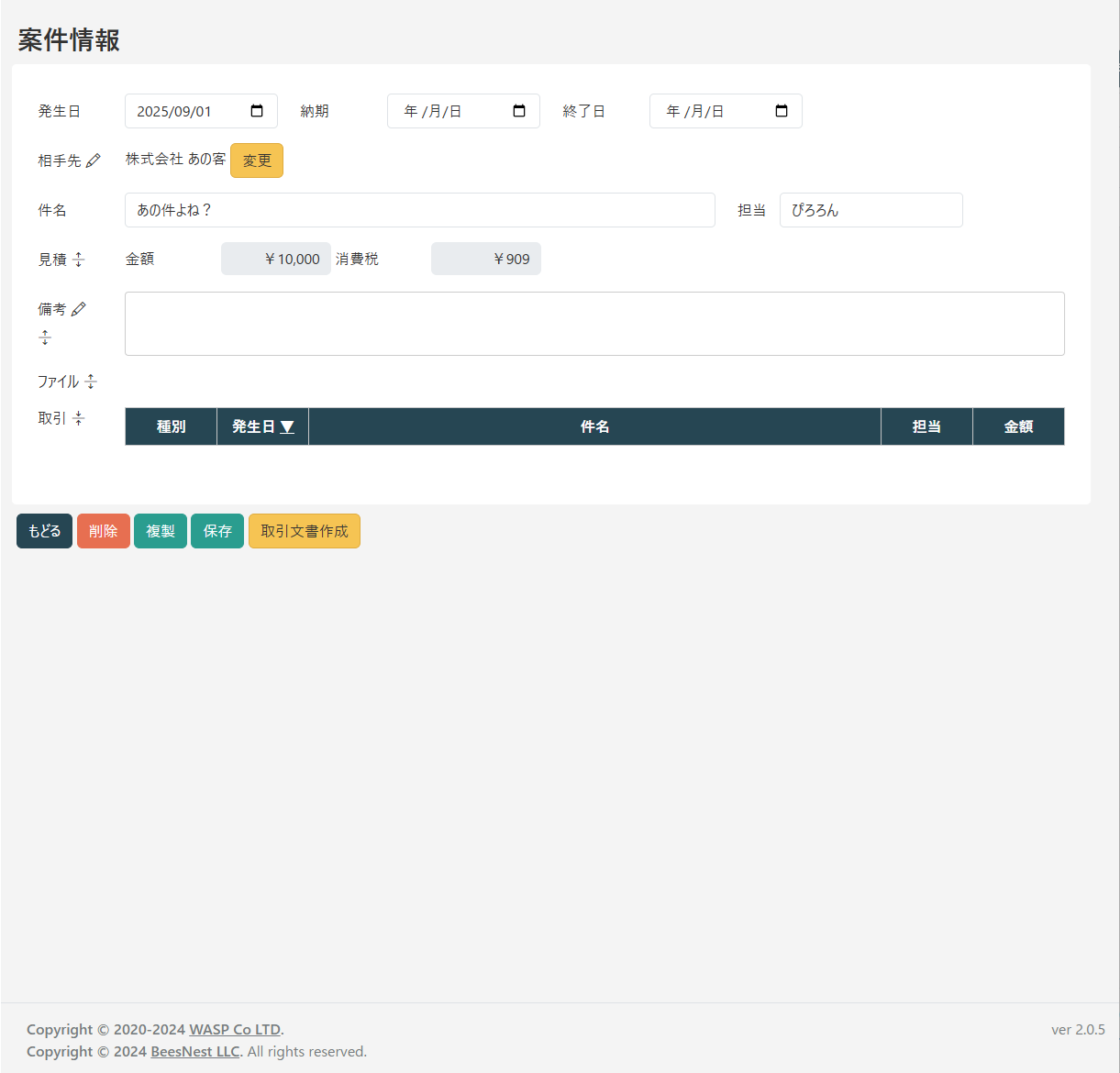Delete the record using 削除

tap(103, 530)
